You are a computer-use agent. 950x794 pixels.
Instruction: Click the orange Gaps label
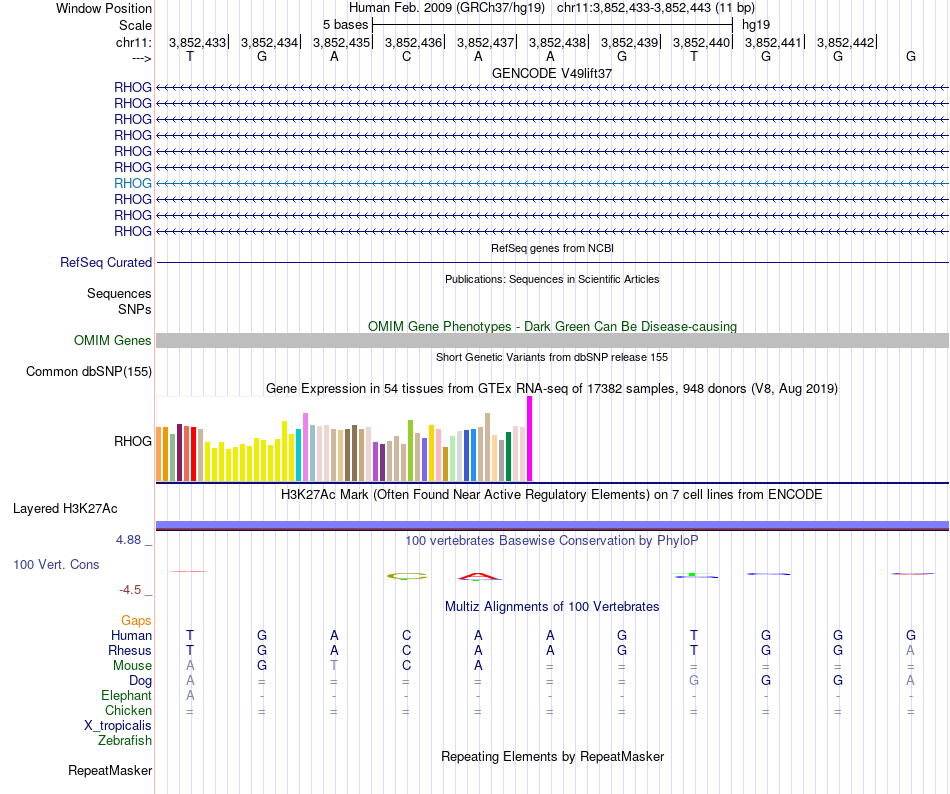[x=136, y=620]
